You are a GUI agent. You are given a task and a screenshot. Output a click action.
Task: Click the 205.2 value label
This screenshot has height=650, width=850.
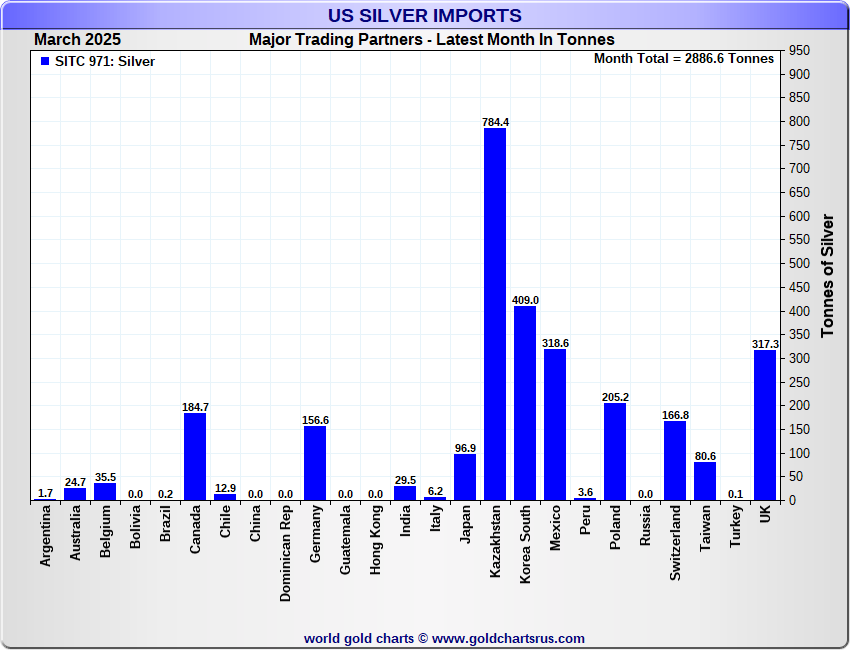615,397
